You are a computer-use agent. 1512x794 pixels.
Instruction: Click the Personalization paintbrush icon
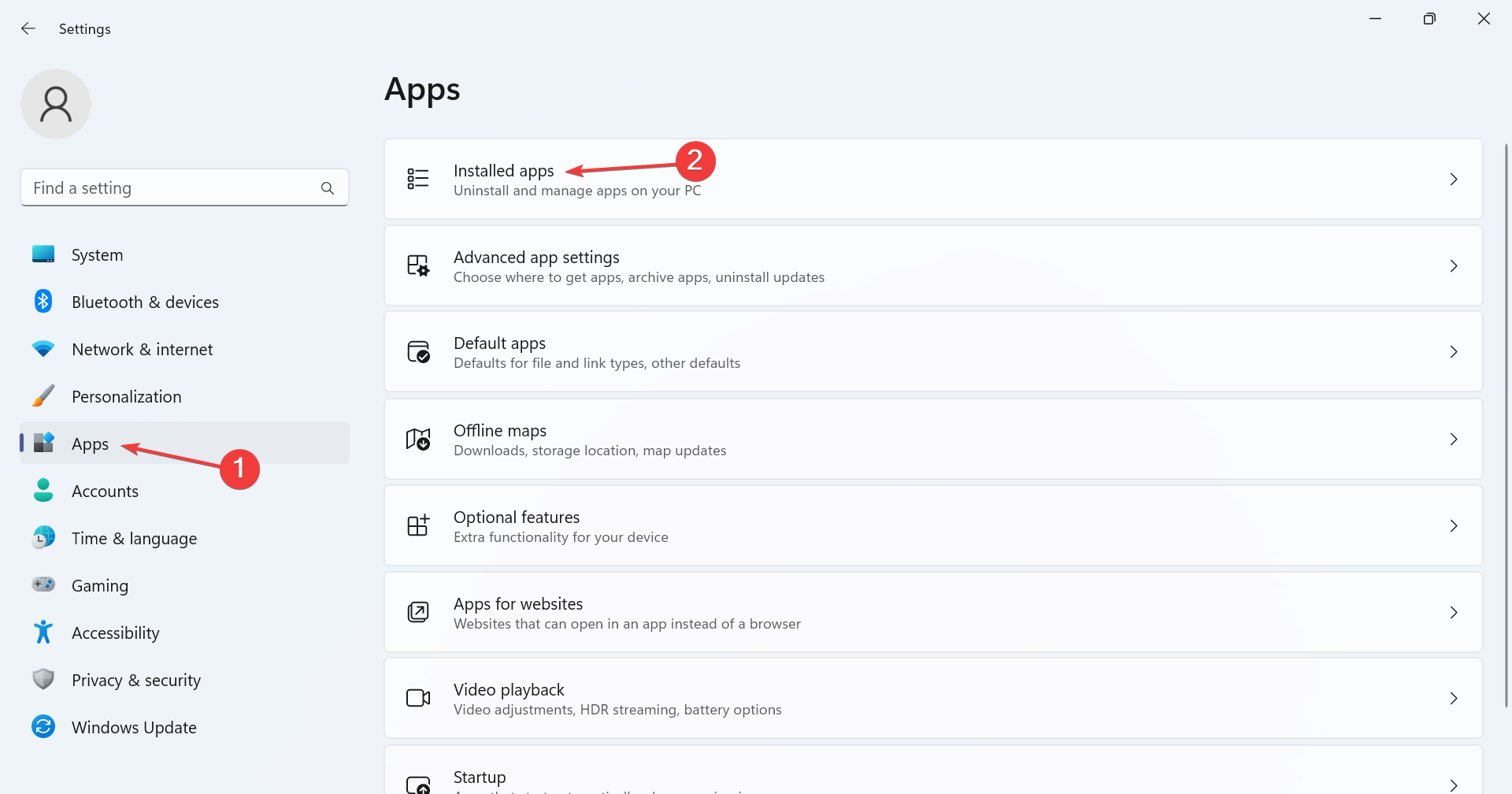pos(43,396)
